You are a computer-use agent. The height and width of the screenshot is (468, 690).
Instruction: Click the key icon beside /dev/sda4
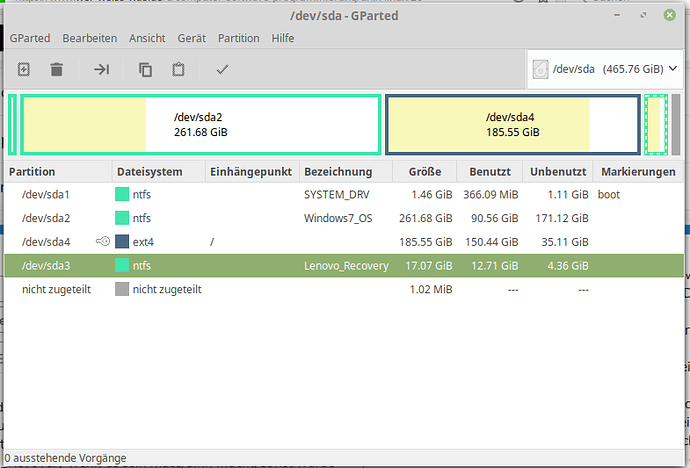[103, 241]
